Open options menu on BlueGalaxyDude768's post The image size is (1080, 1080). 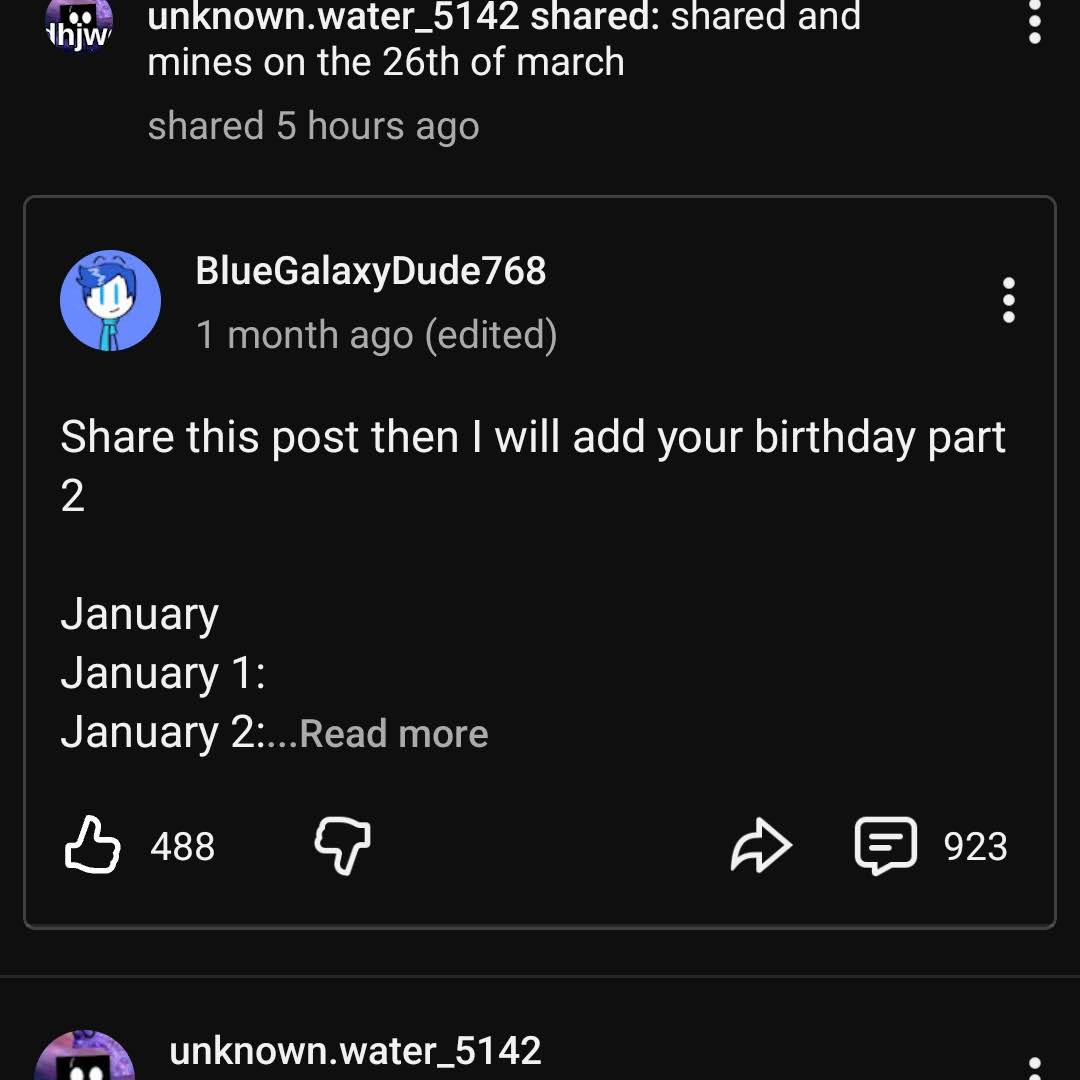coord(1008,300)
